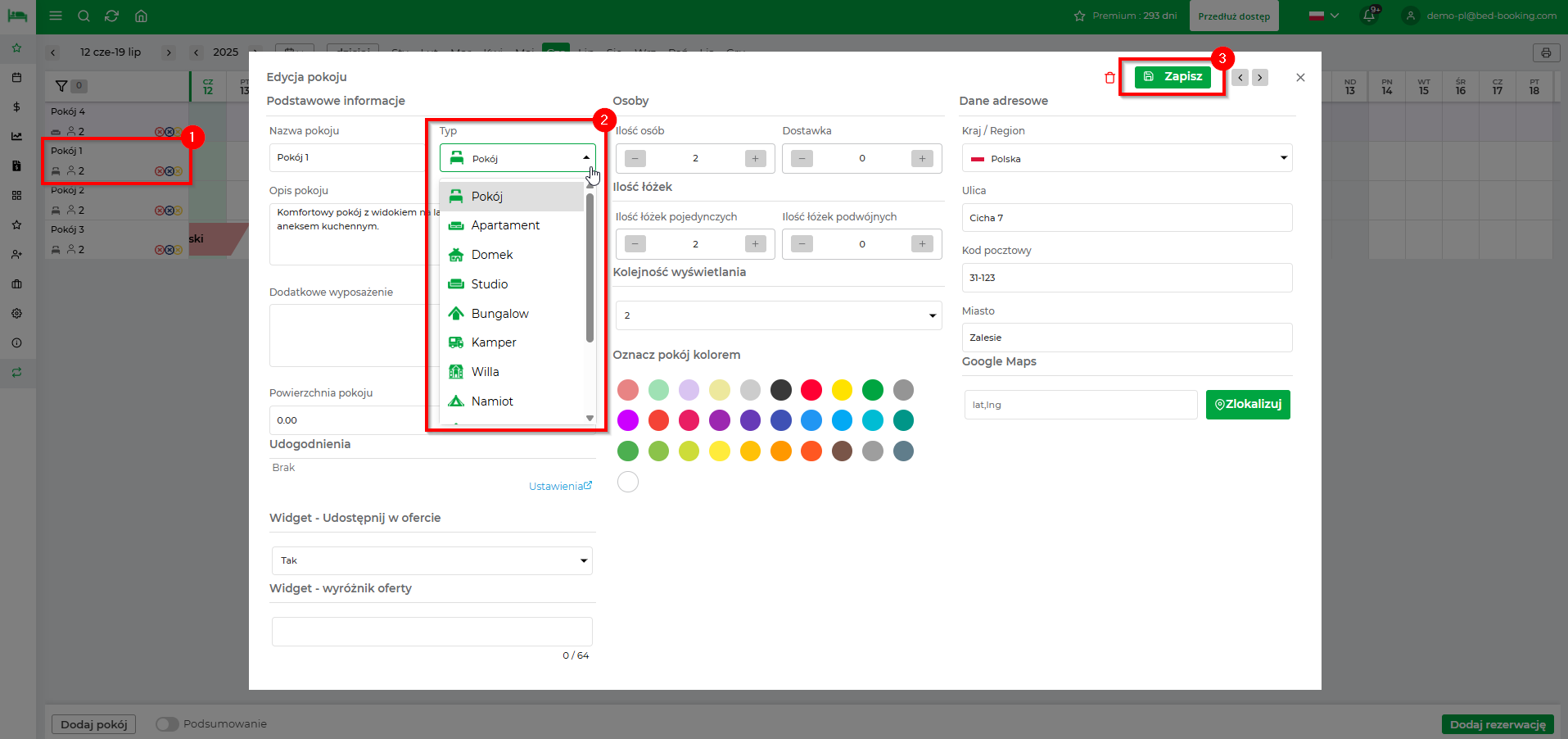Pick the black color swatch
This screenshot has width=1568, height=739.
pyautogui.click(x=781, y=390)
